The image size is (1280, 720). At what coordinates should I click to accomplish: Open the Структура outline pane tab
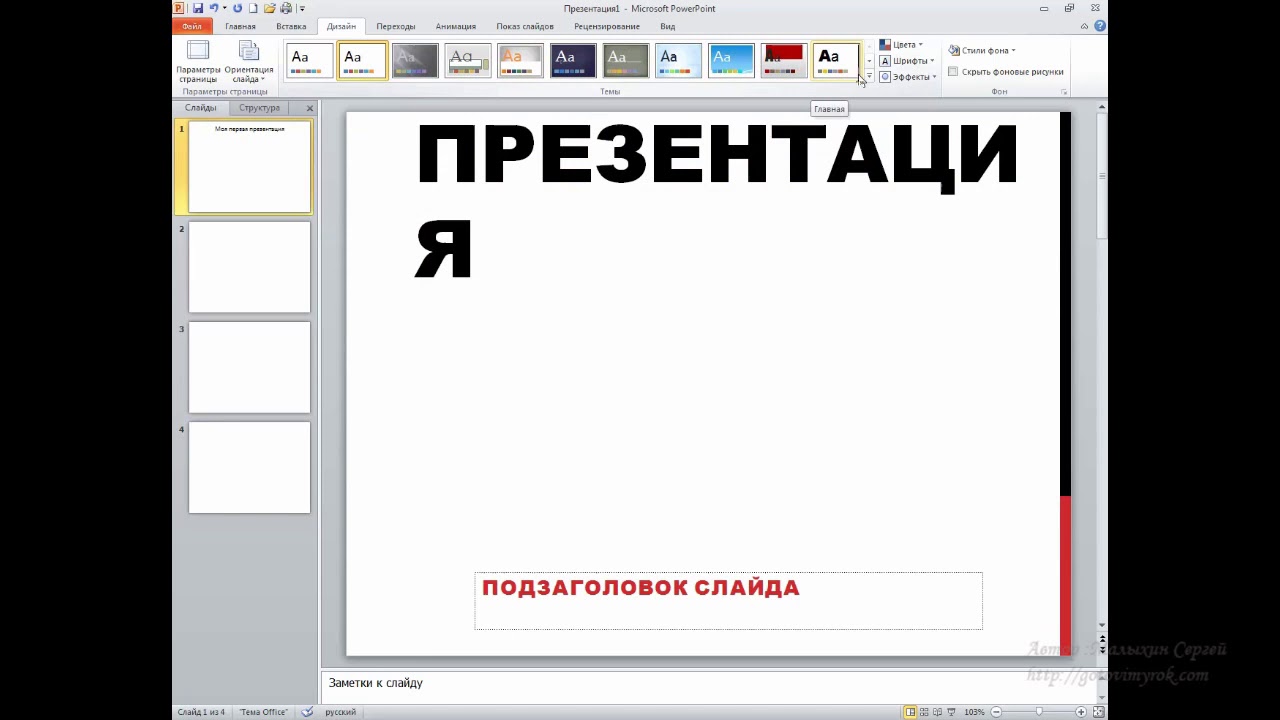[x=259, y=108]
